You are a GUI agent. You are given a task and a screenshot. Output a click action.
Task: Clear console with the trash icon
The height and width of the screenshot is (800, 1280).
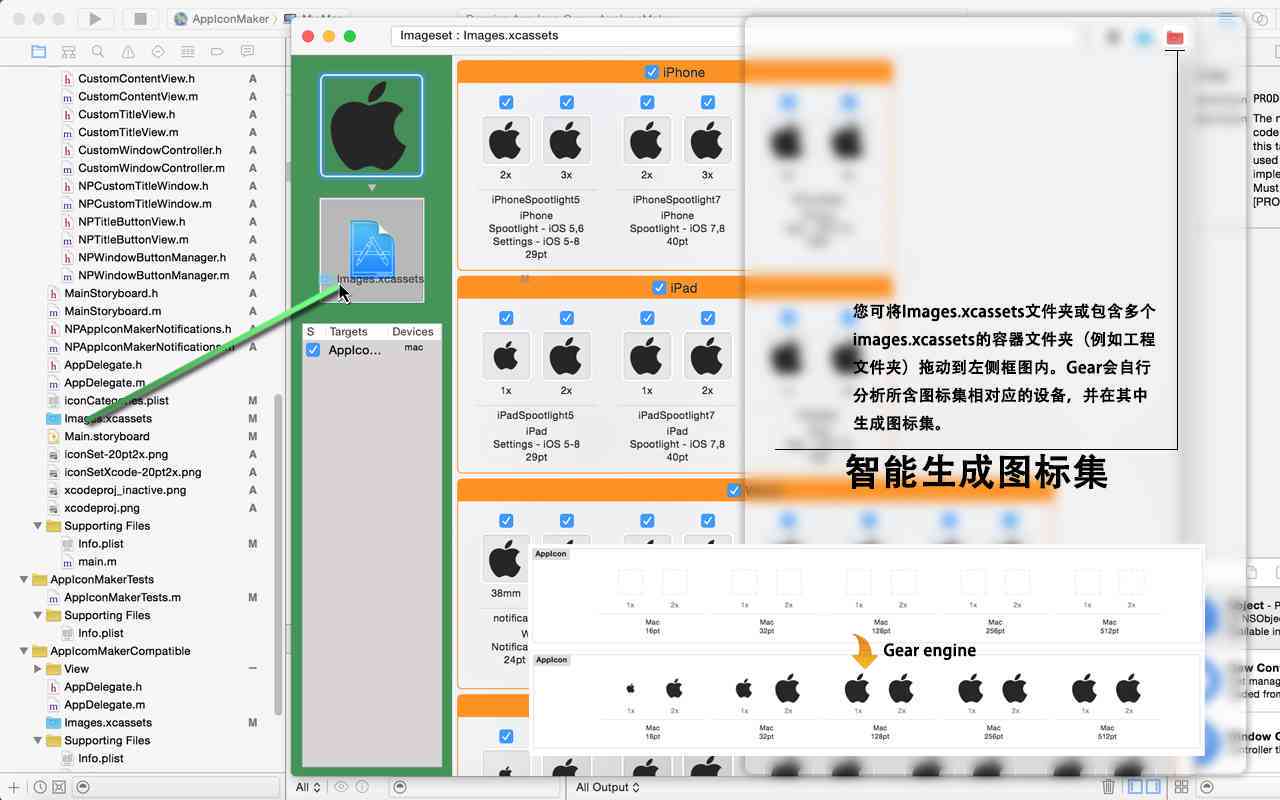coord(1108,787)
